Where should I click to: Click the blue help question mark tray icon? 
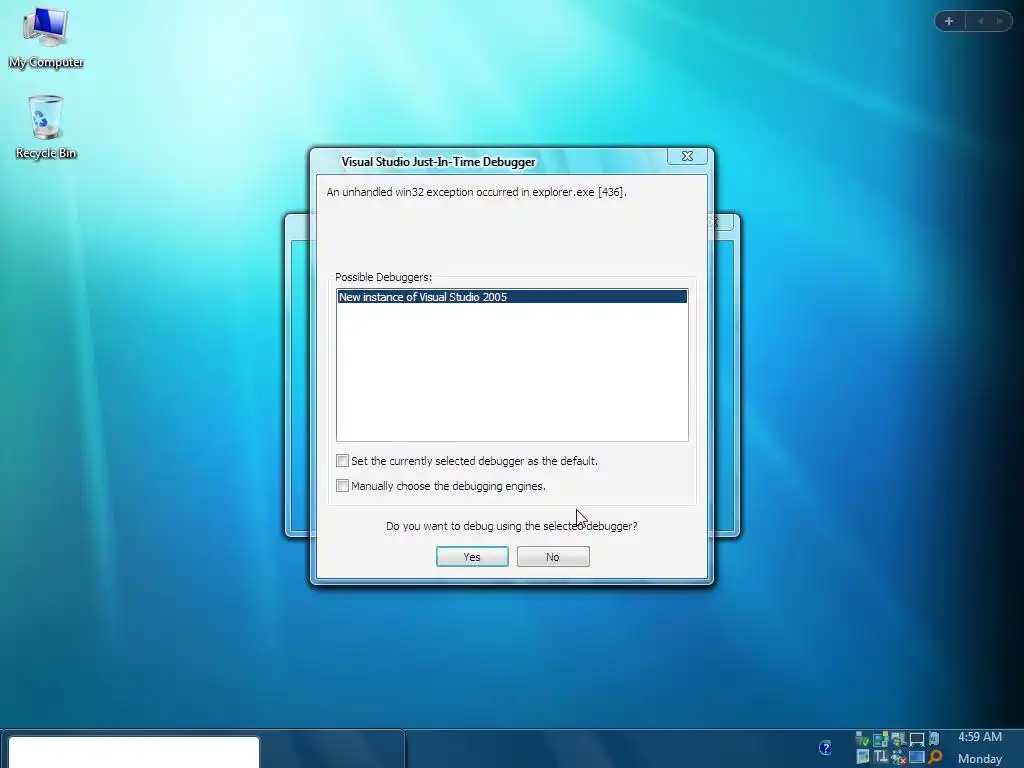[x=825, y=747]
